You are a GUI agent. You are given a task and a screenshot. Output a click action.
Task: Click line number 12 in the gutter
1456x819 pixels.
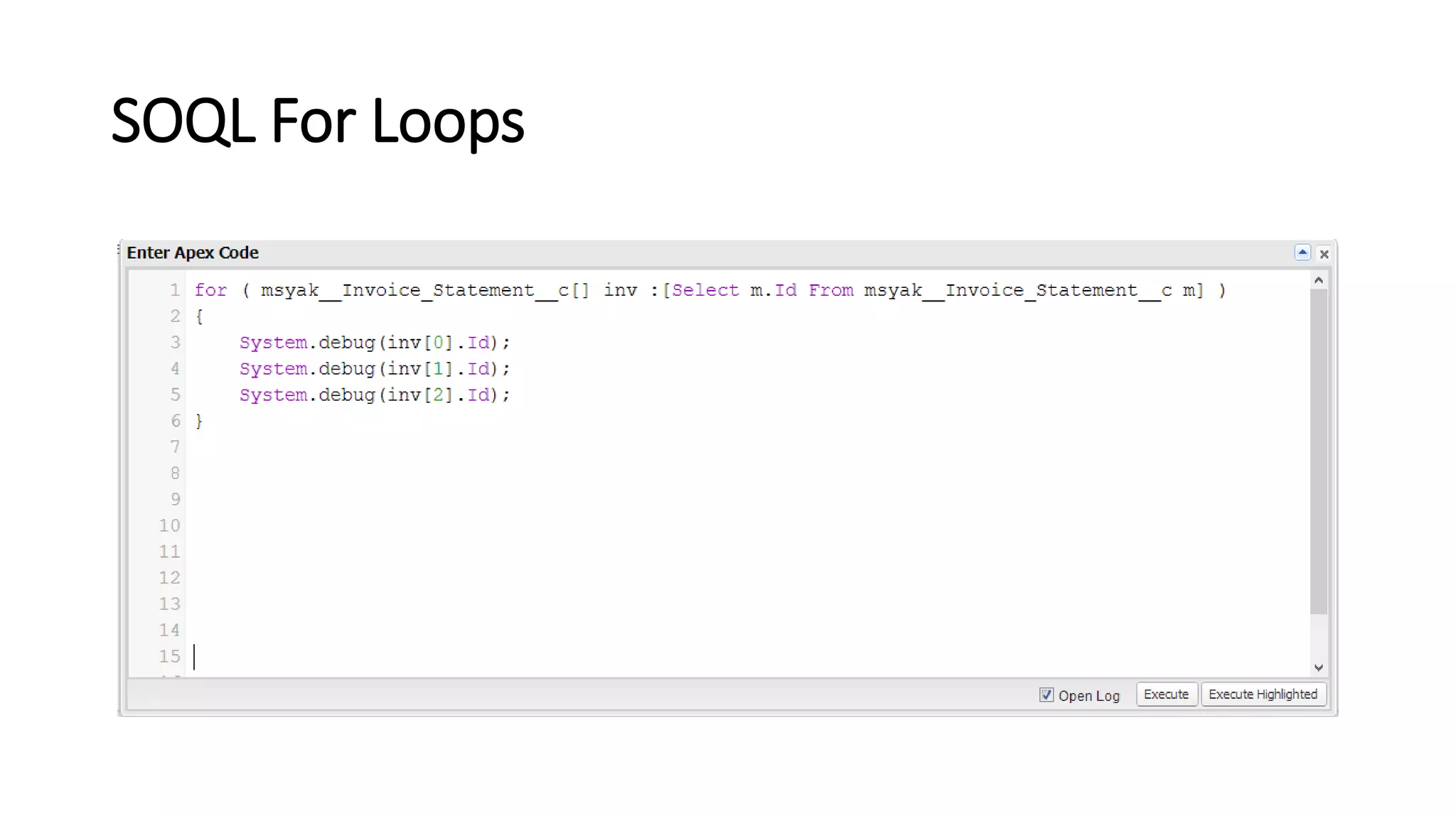(x=169, y=578)
